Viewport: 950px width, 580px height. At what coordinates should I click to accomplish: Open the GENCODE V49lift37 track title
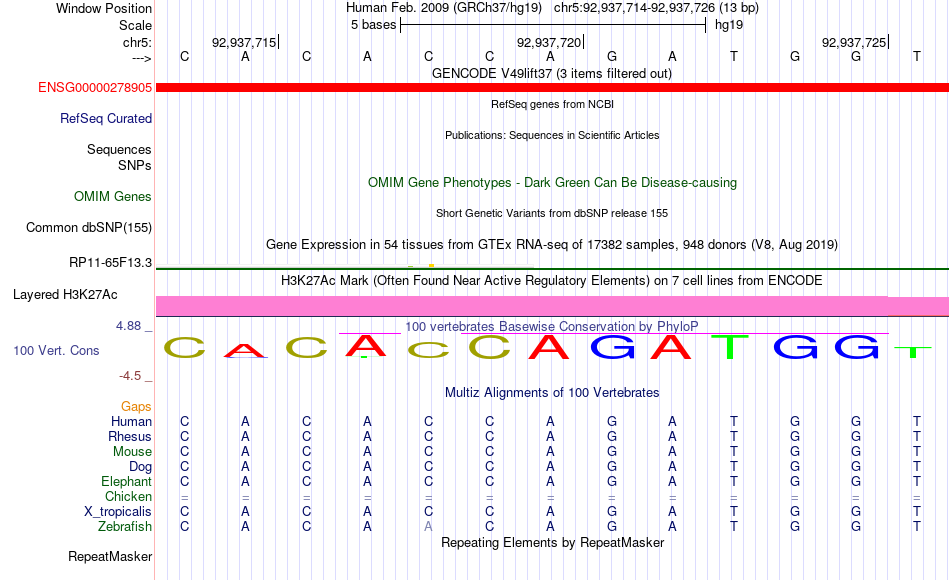pos(552,73)
